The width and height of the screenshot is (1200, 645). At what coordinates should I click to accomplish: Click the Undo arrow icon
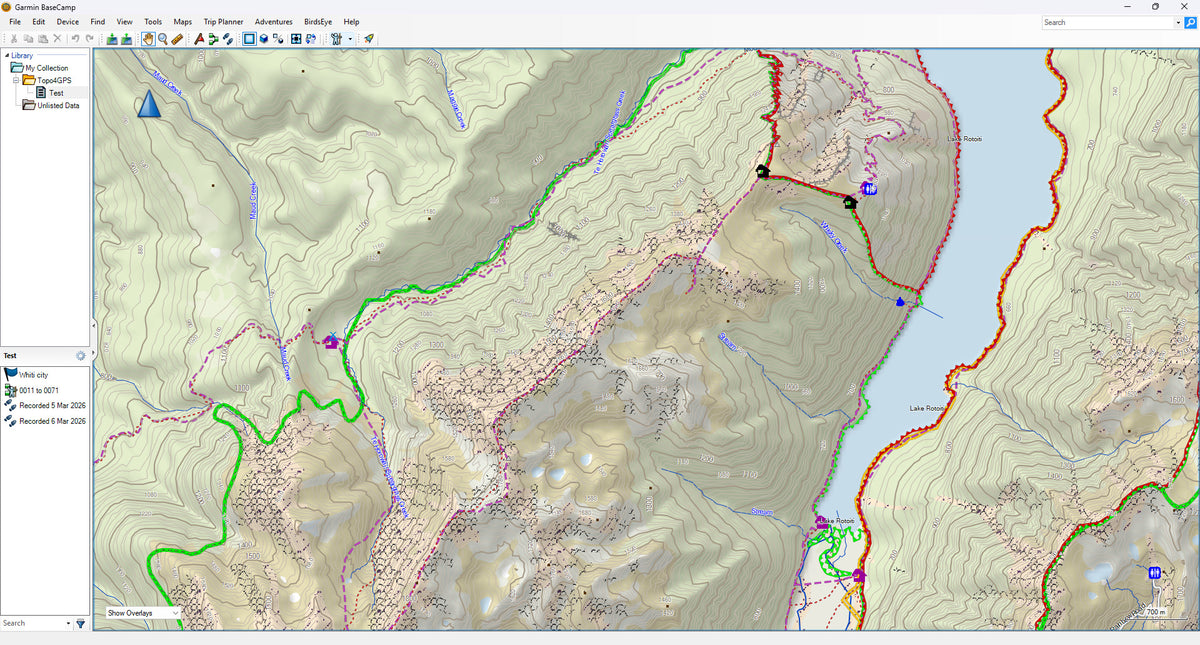[75, 39]
